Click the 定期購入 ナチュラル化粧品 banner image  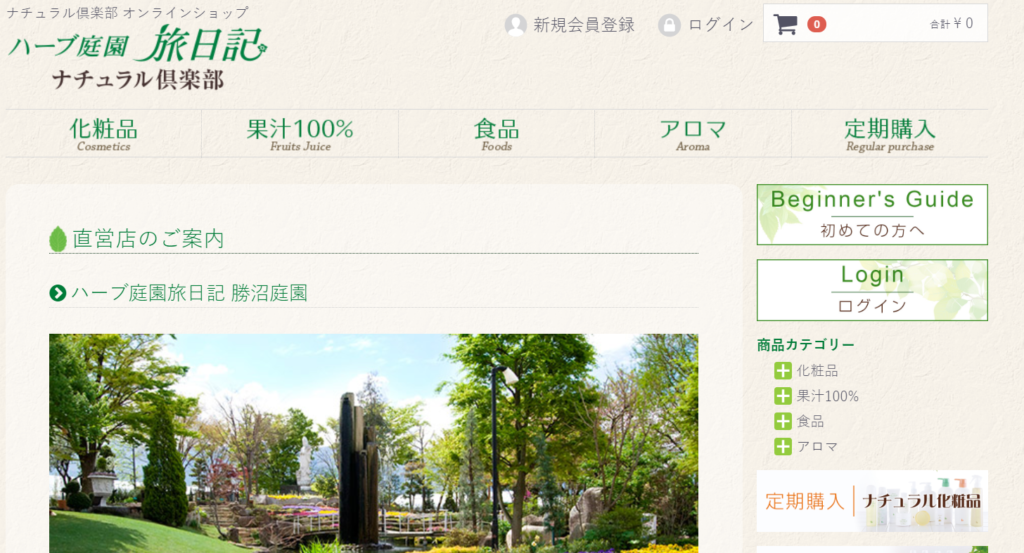pyautogui.click(x=871, y=501)
